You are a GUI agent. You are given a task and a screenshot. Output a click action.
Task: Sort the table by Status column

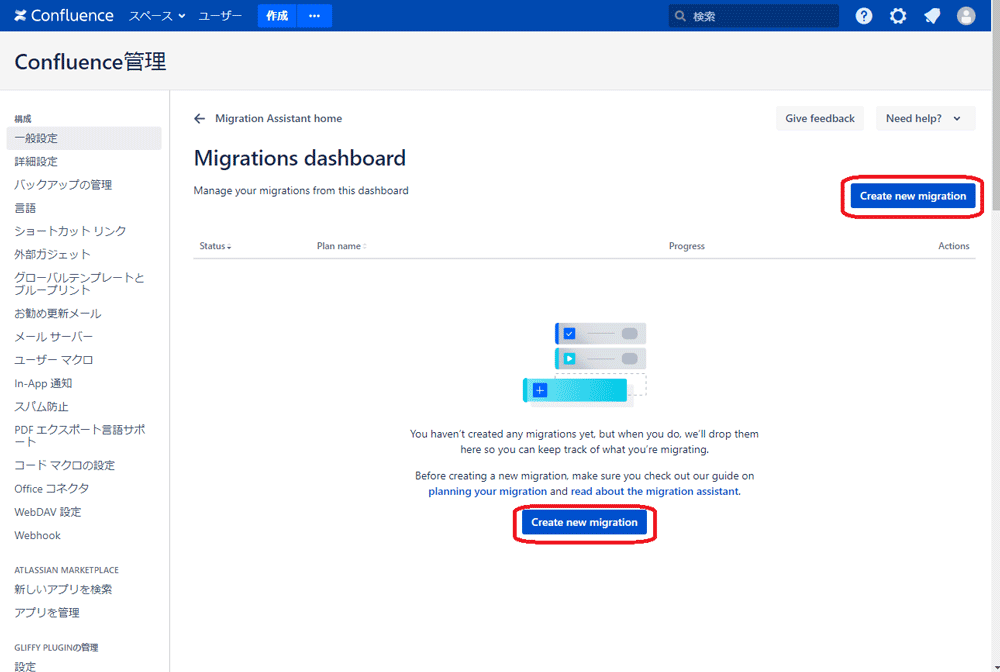(x=215, y=246)
